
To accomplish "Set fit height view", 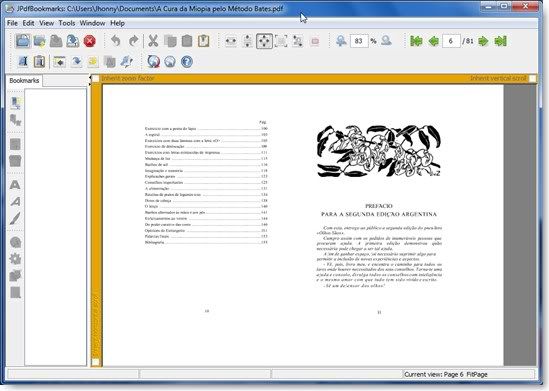I will coord(248,41).
